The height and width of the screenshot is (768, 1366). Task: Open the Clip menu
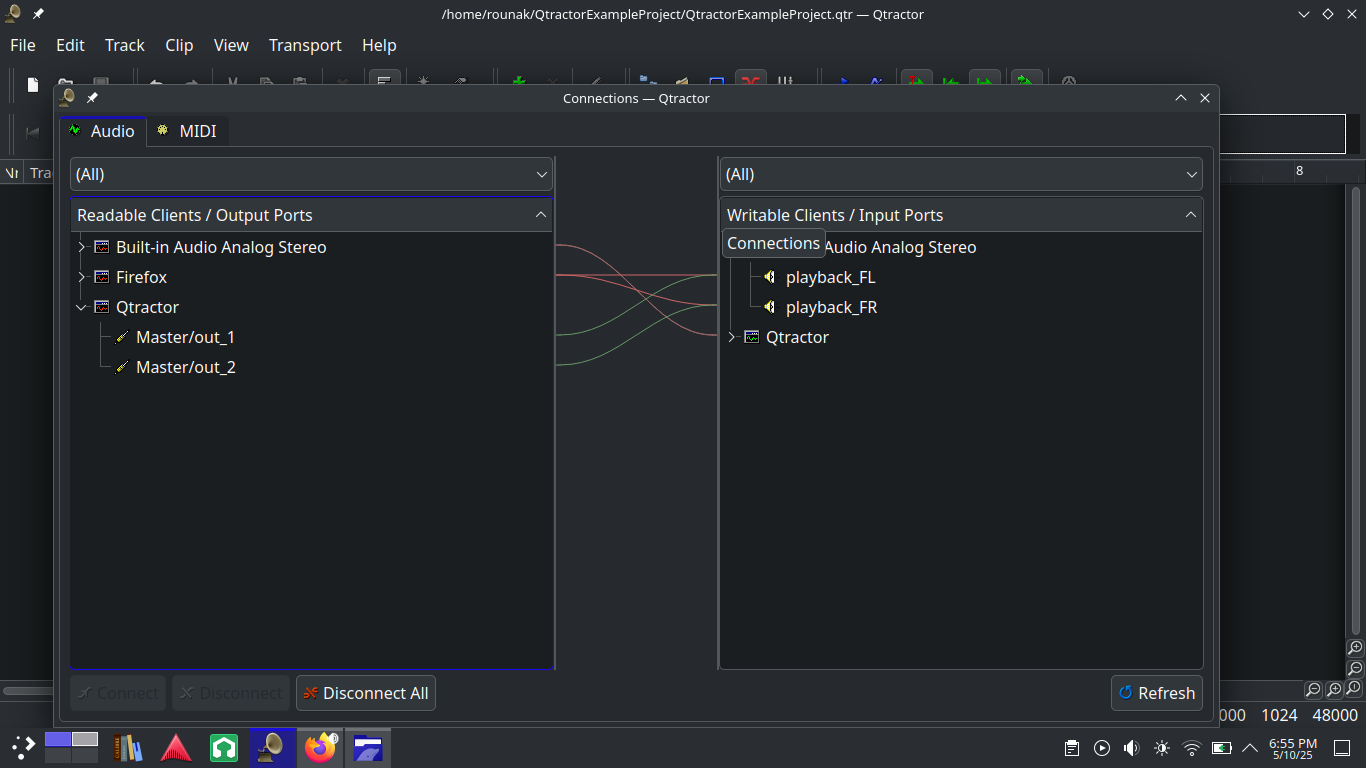click(179, 45)
